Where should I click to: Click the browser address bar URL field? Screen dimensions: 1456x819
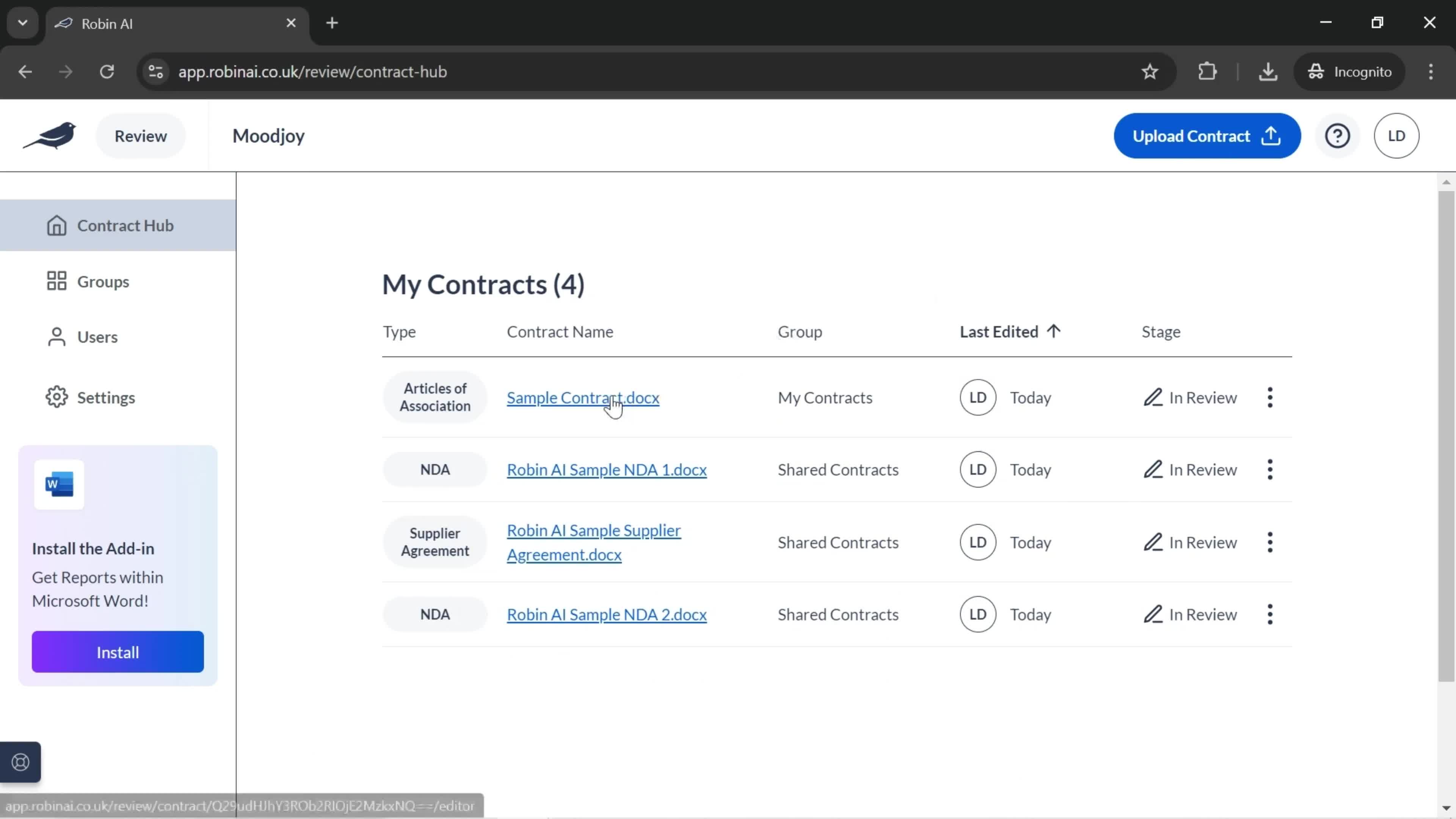coord(312,71)
